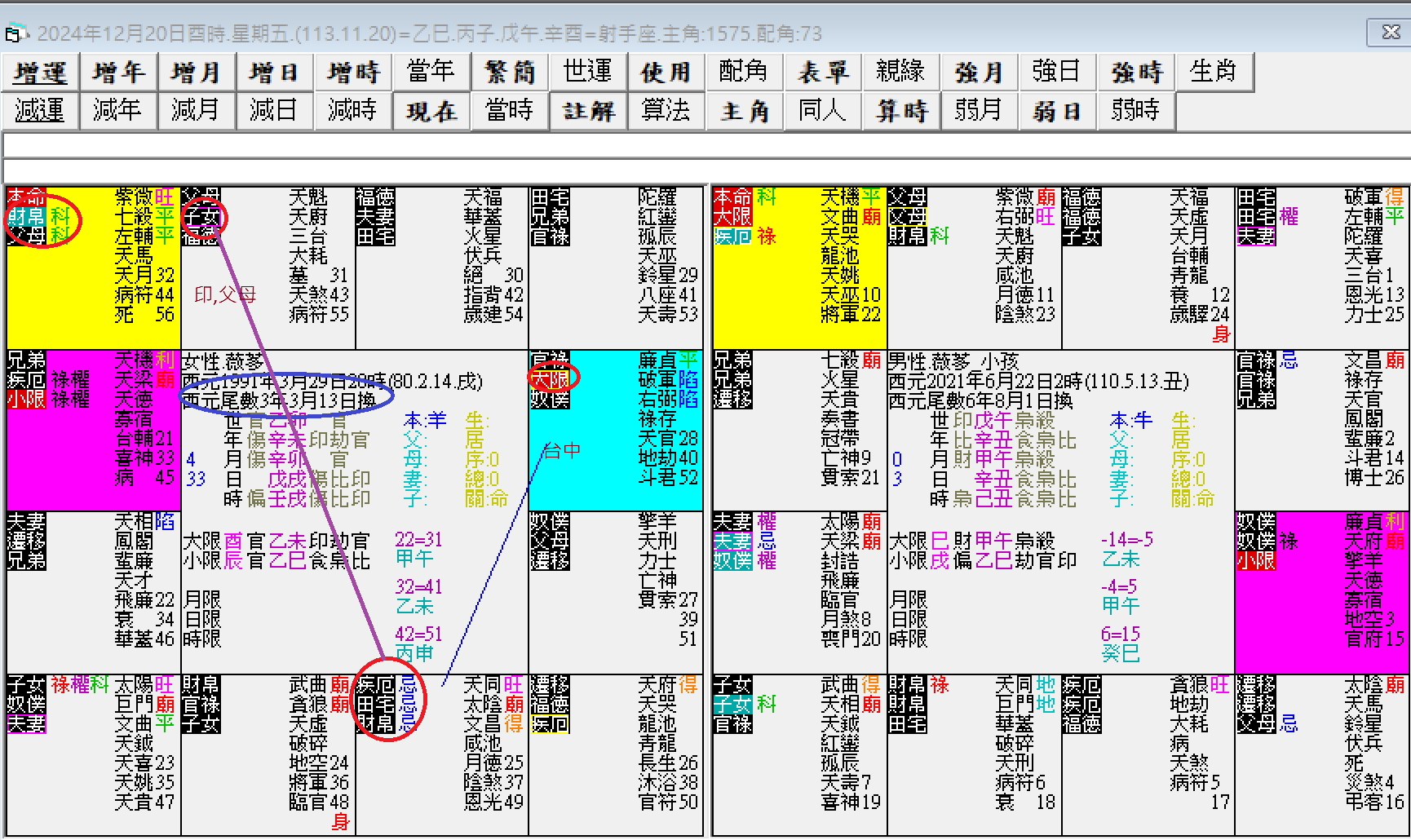Viewport: 1411px width, 840px height.
Task: Click 現在 to return to current time
Action: click(x=431, y=111)
